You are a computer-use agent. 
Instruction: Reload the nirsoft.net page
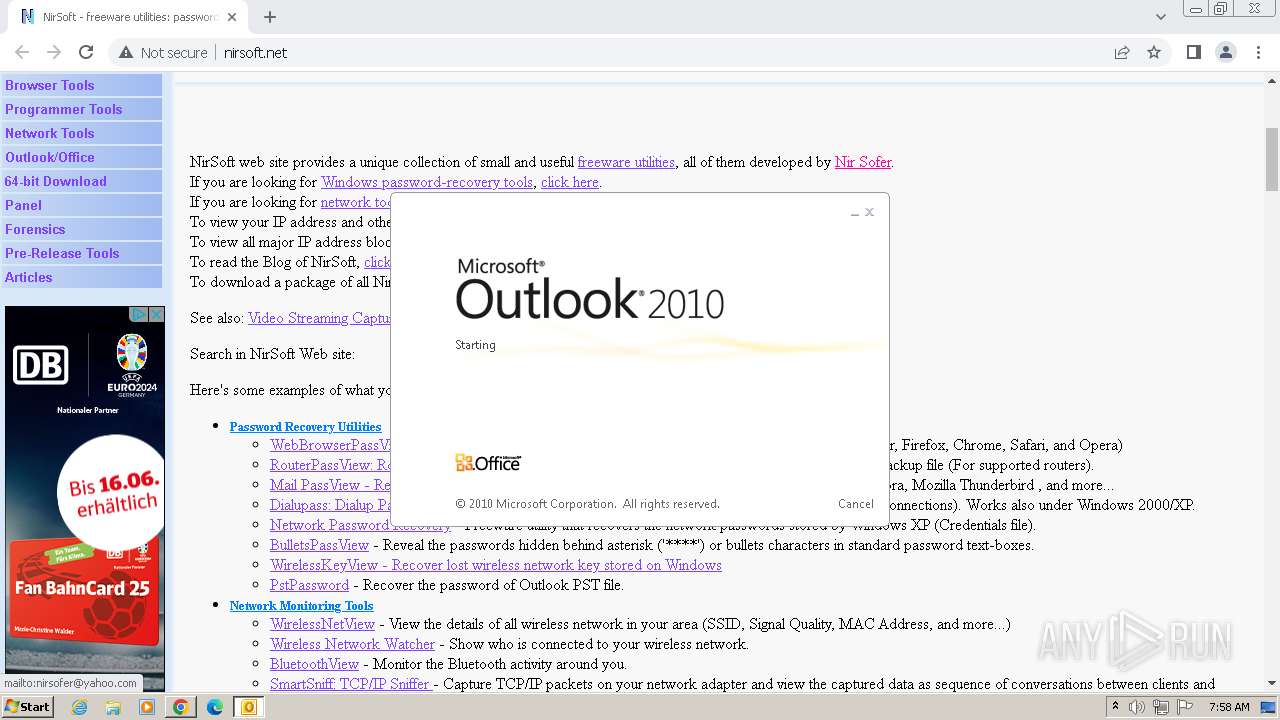coord(86,52)
